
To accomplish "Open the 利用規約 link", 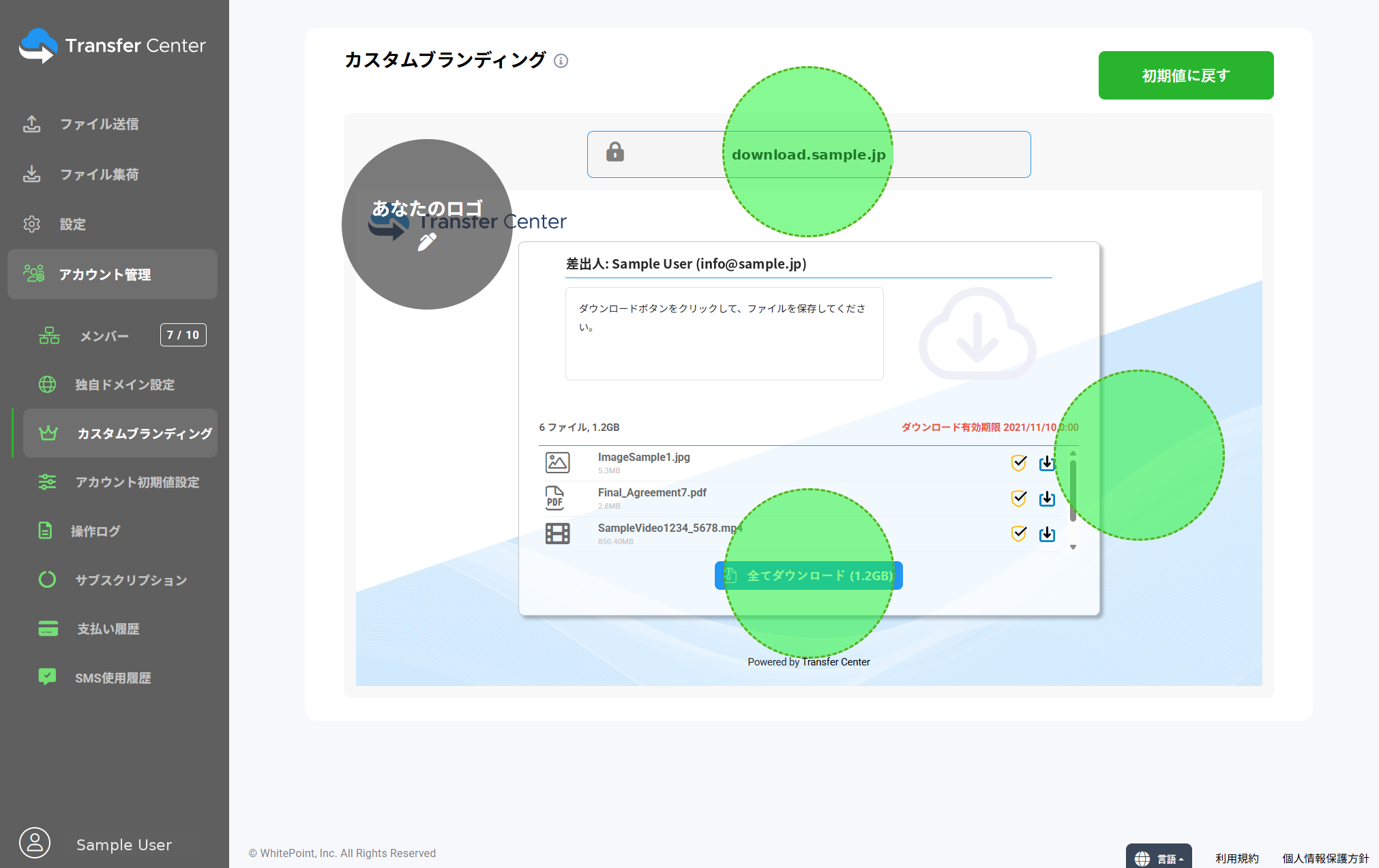I will [x=1236, y=858].
